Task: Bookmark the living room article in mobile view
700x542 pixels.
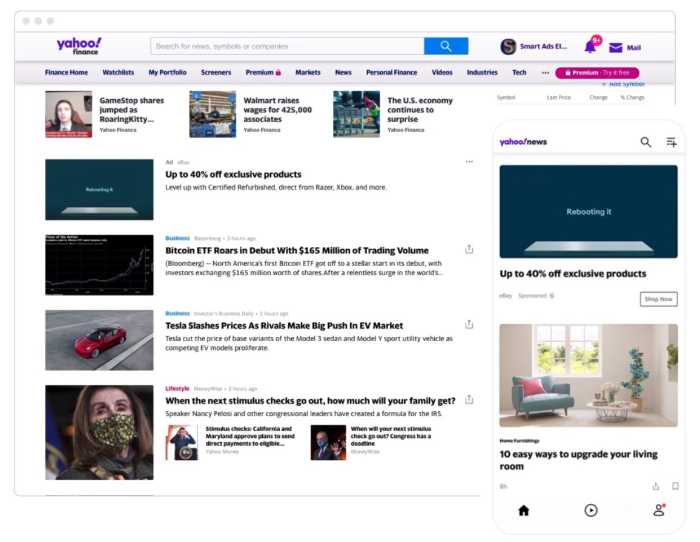Action: [675, 486]
